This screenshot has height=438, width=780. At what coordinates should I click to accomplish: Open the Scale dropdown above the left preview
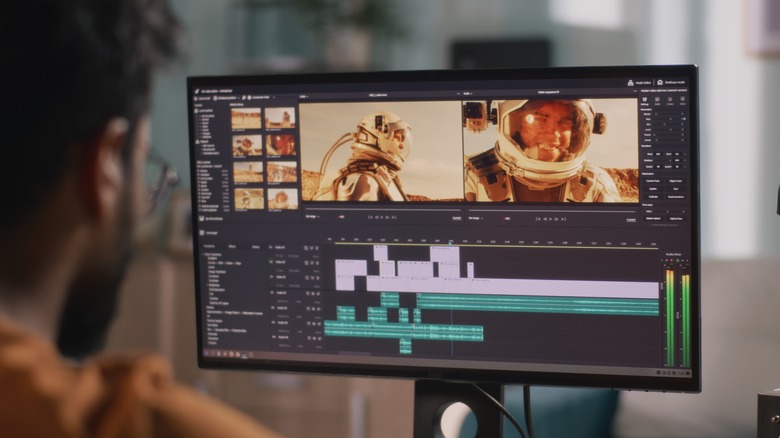point(304,97)
